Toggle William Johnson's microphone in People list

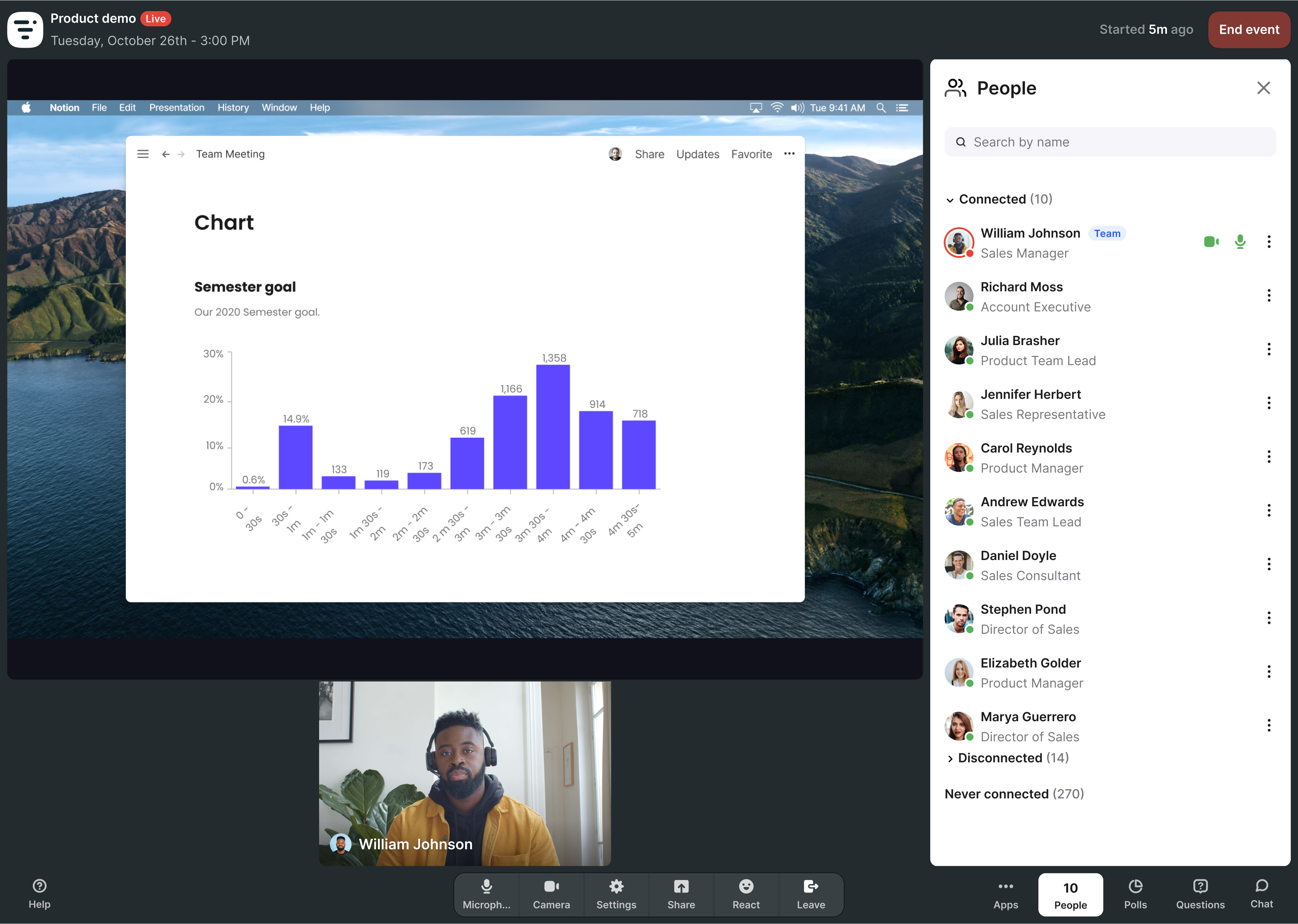click(x=1240, y=242)
